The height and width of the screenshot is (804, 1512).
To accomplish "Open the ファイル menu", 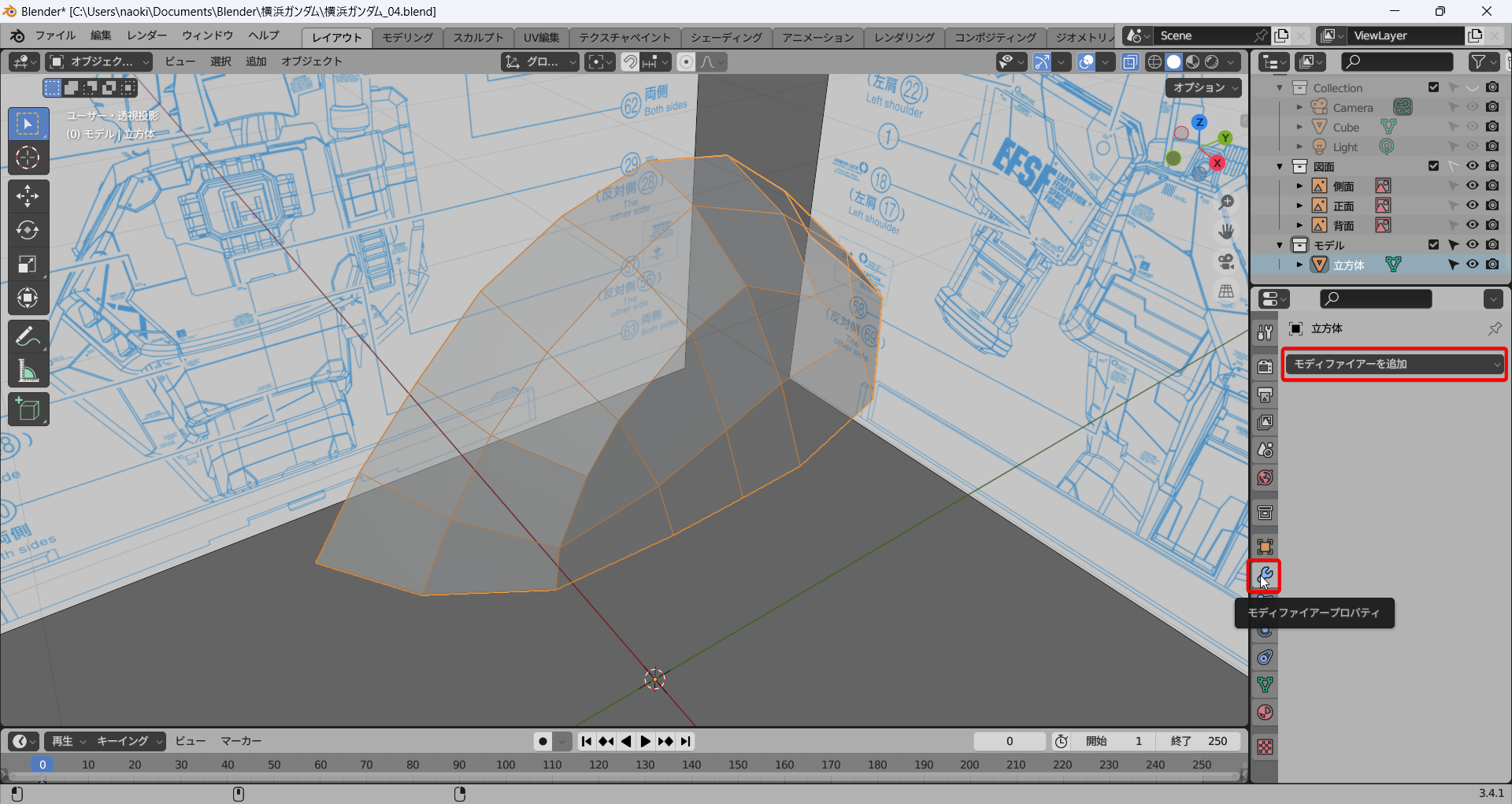I will (x=54, y=35).
